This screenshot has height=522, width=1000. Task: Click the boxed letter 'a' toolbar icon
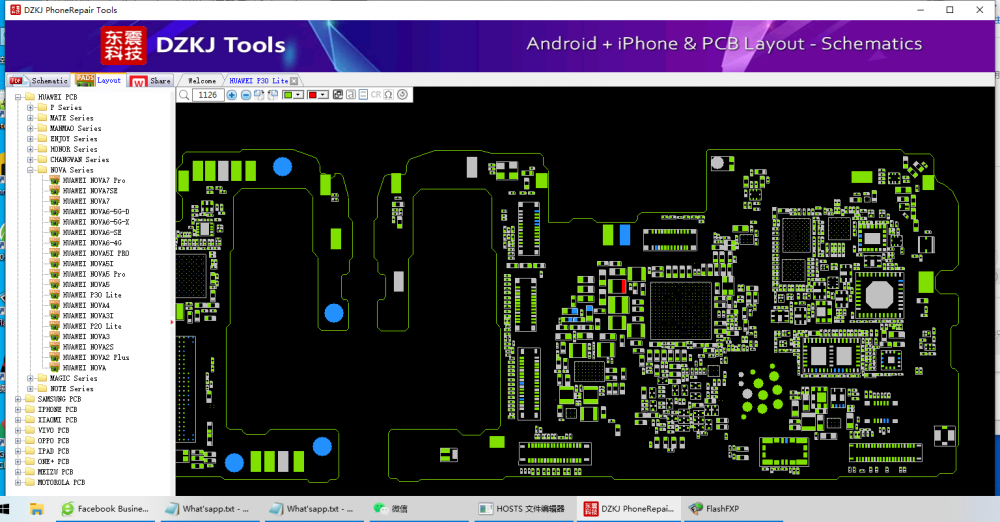point(351,95)
